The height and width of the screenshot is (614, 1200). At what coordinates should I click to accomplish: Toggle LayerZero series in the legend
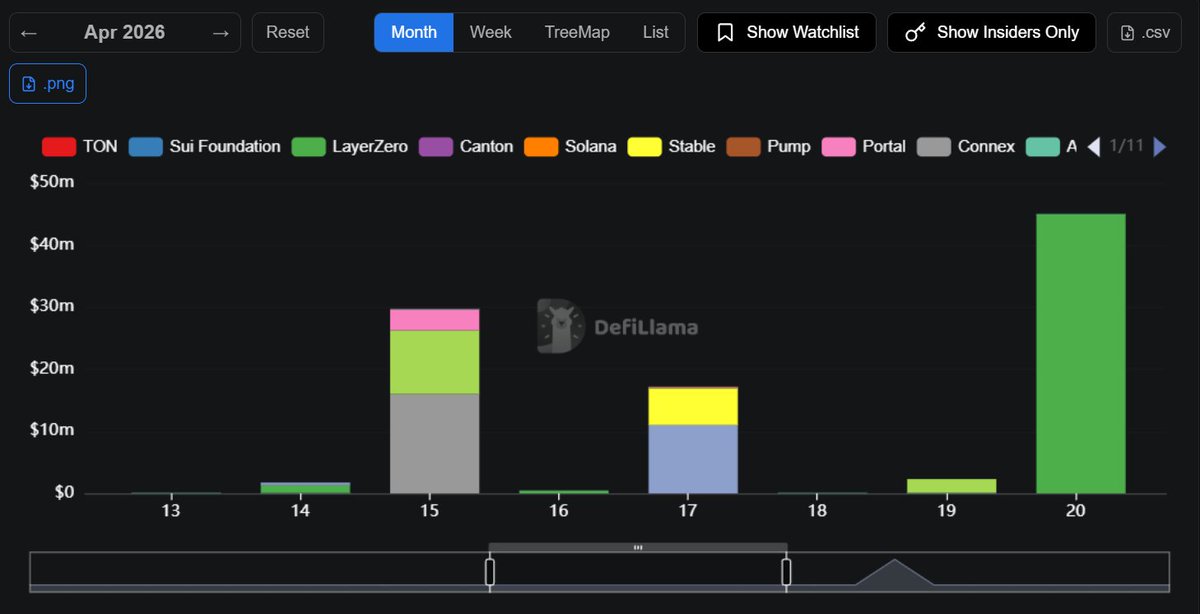pyautogui.click(x=350, y=147)
